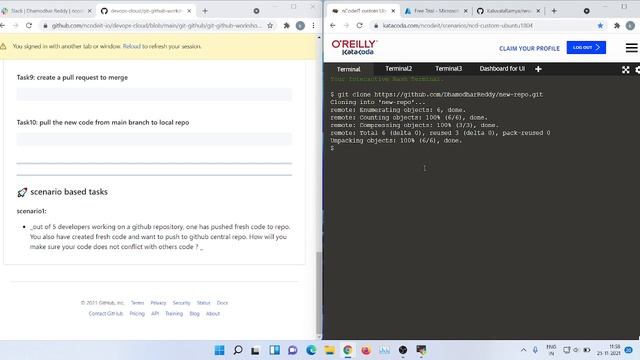This screenshot has width=640, height=360.
Task: Open Firefox from the taskbar
Action: click(x=366, y=350)
